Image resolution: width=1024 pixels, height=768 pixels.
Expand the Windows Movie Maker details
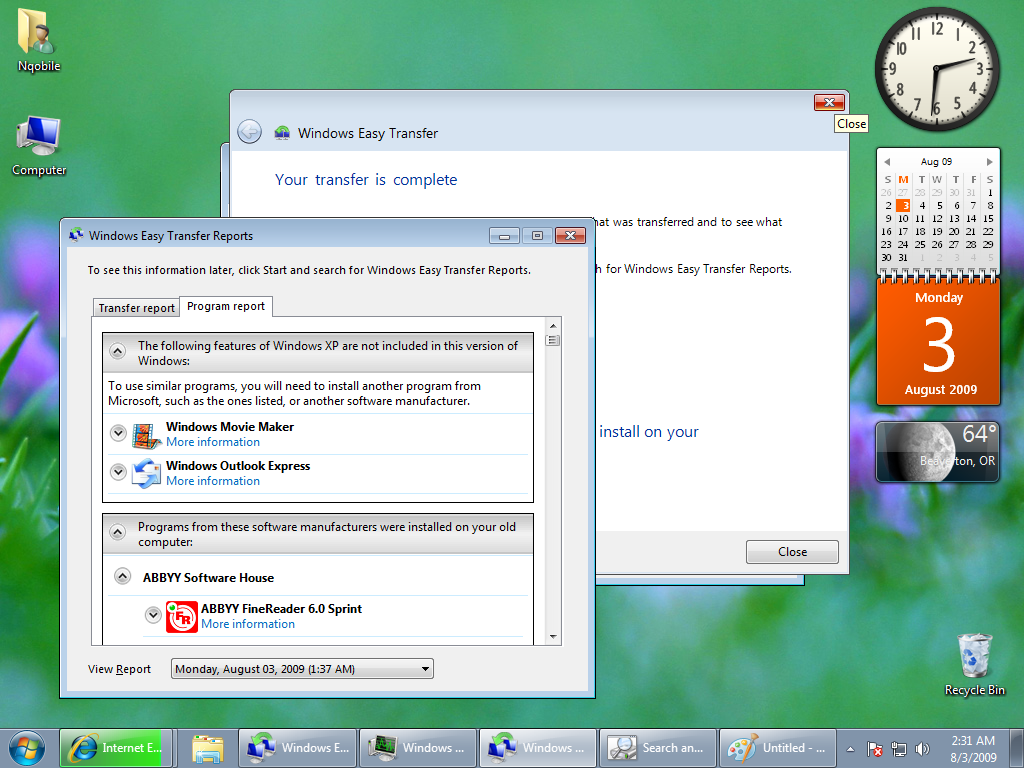coord(118,433)
